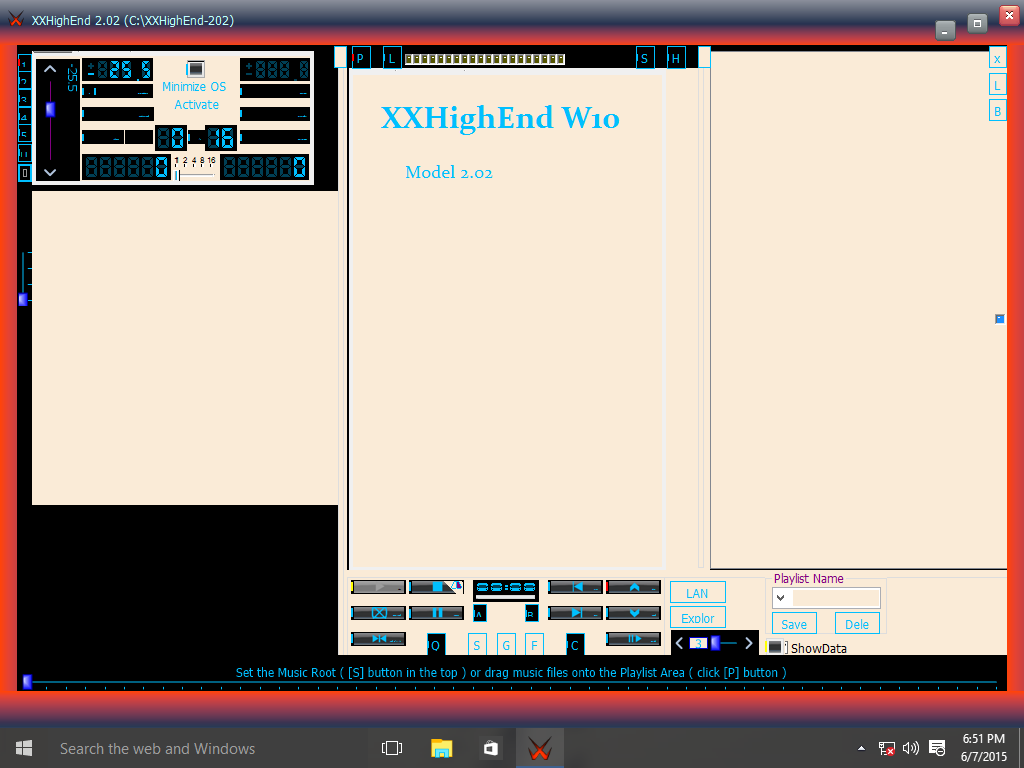Open File Explorer from the taskbar
This screenshot has width=1024, height=768.
[x=441, y=748]
